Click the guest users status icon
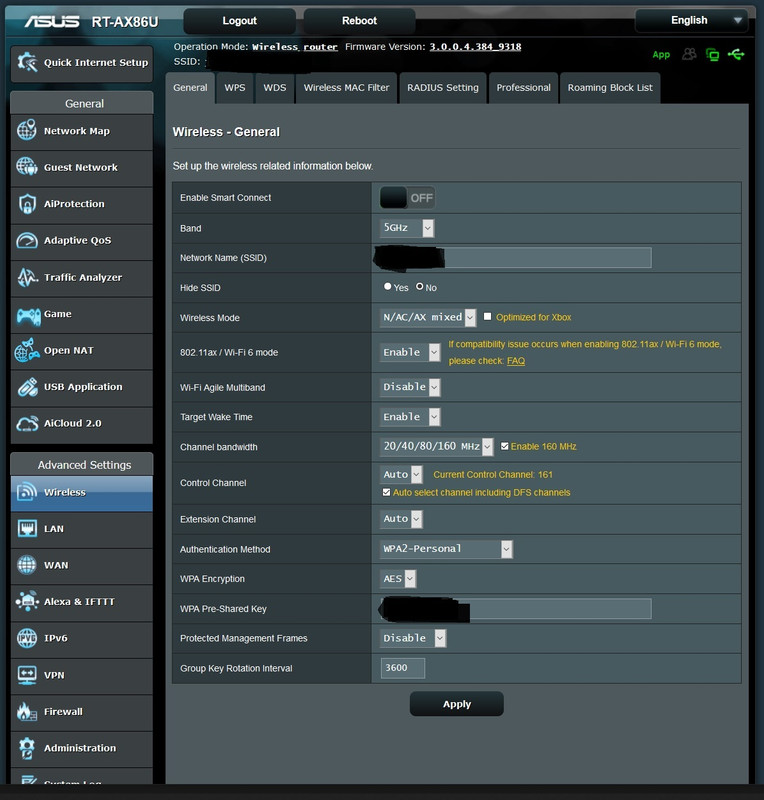This screenshot has width=764, height=800. click(x=689, y=54)
